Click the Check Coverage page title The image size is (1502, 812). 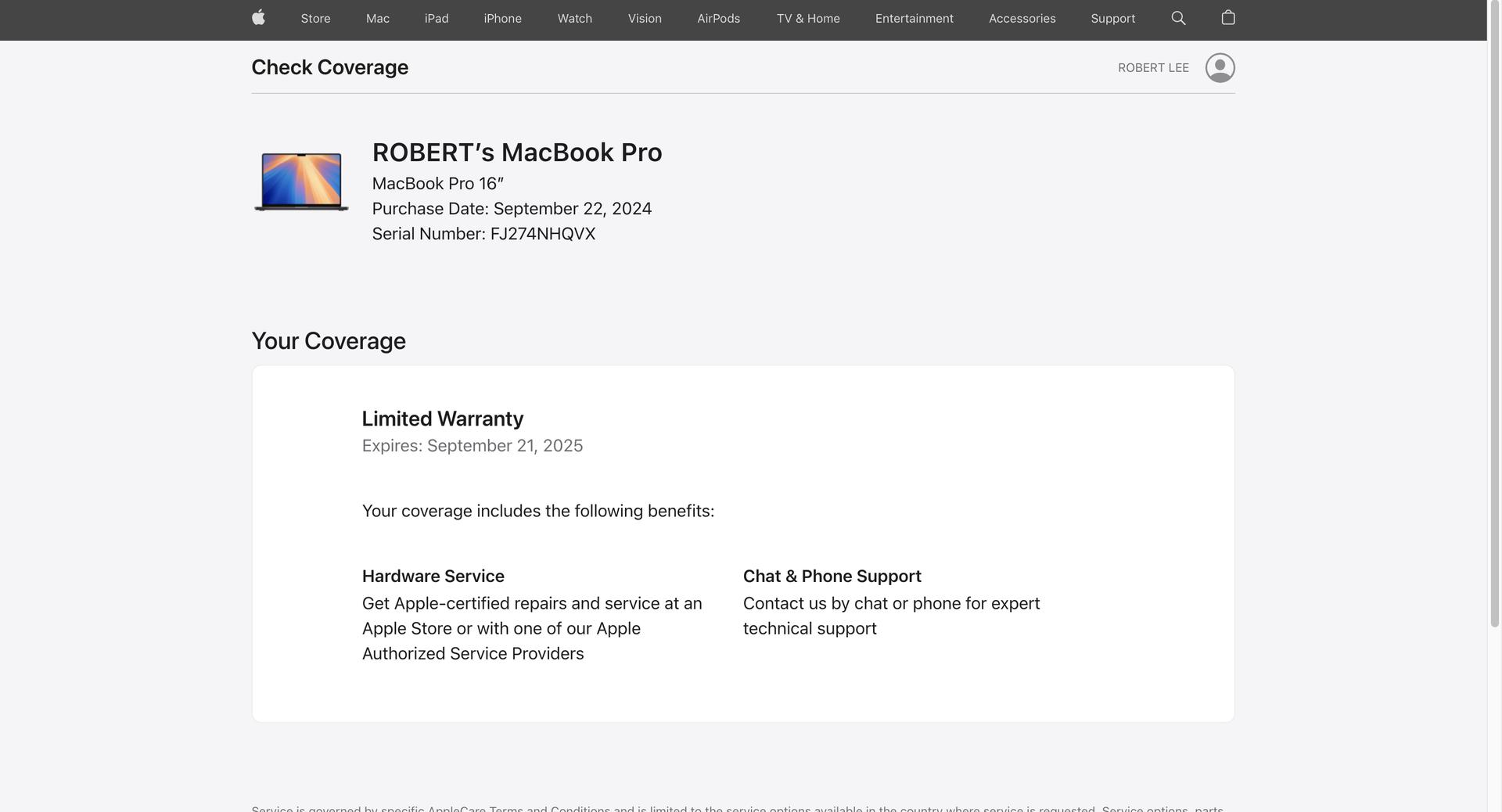coord(330,67)
